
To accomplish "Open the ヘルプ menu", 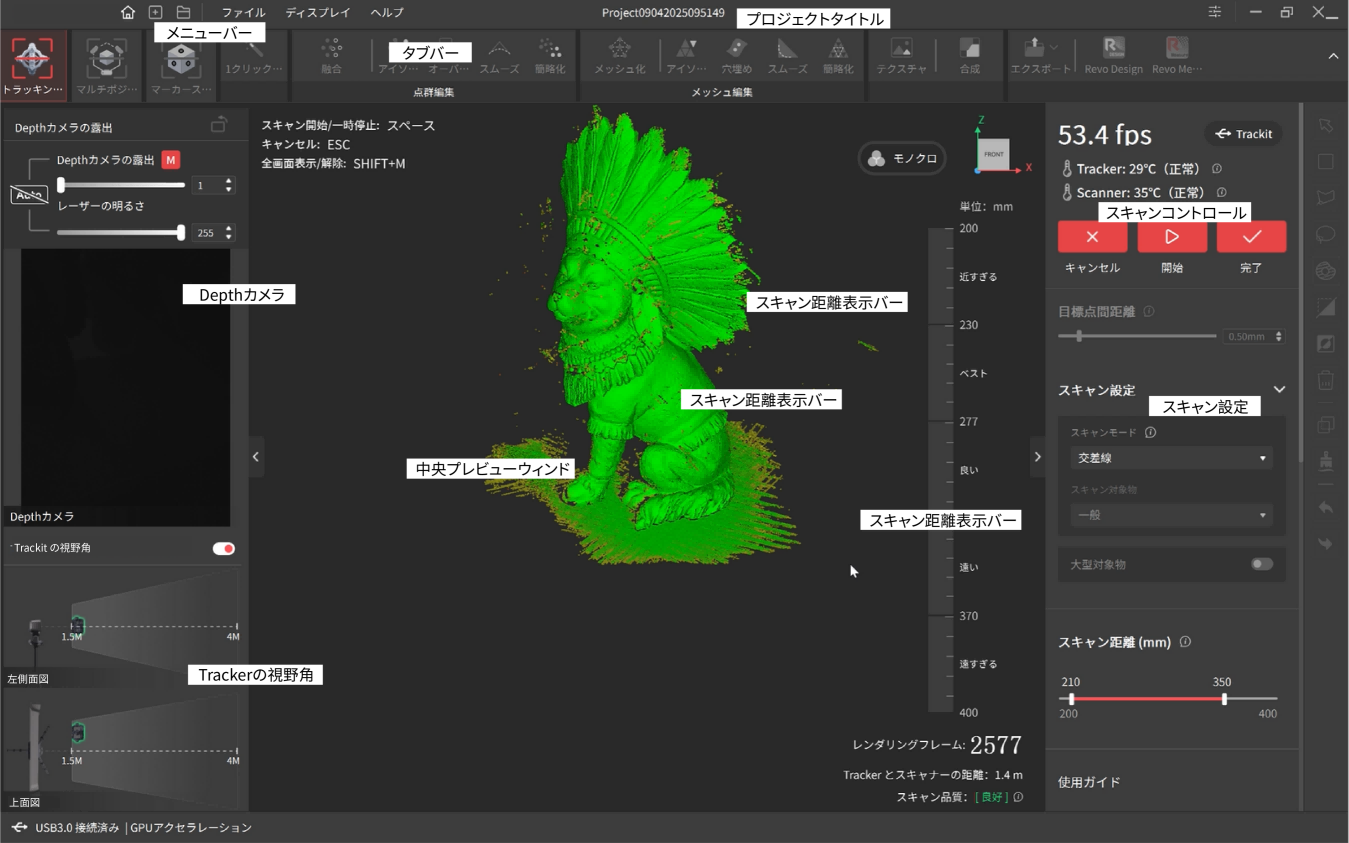I will [x=387, y=13].
